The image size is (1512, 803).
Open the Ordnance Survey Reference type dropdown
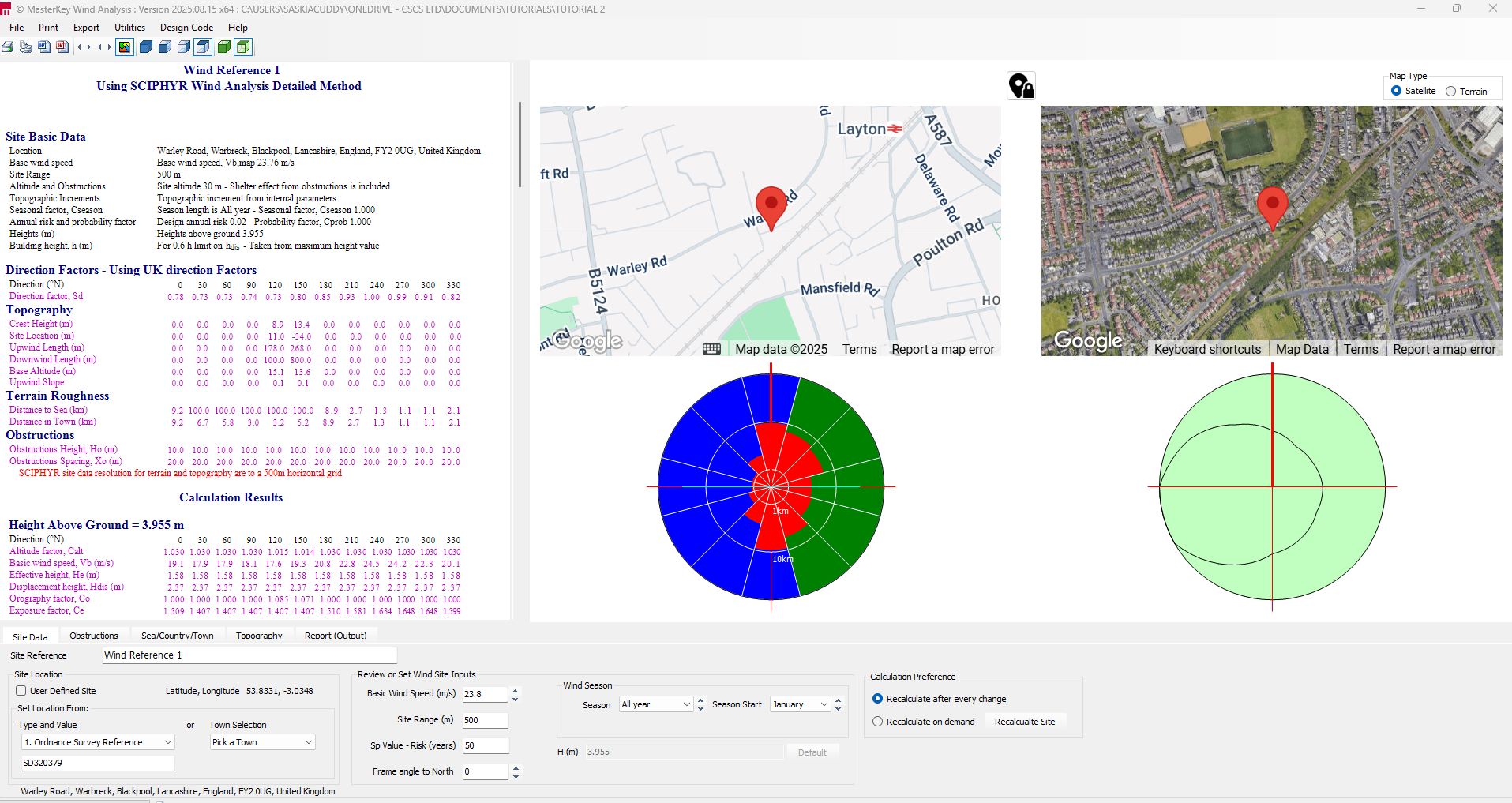98,742
